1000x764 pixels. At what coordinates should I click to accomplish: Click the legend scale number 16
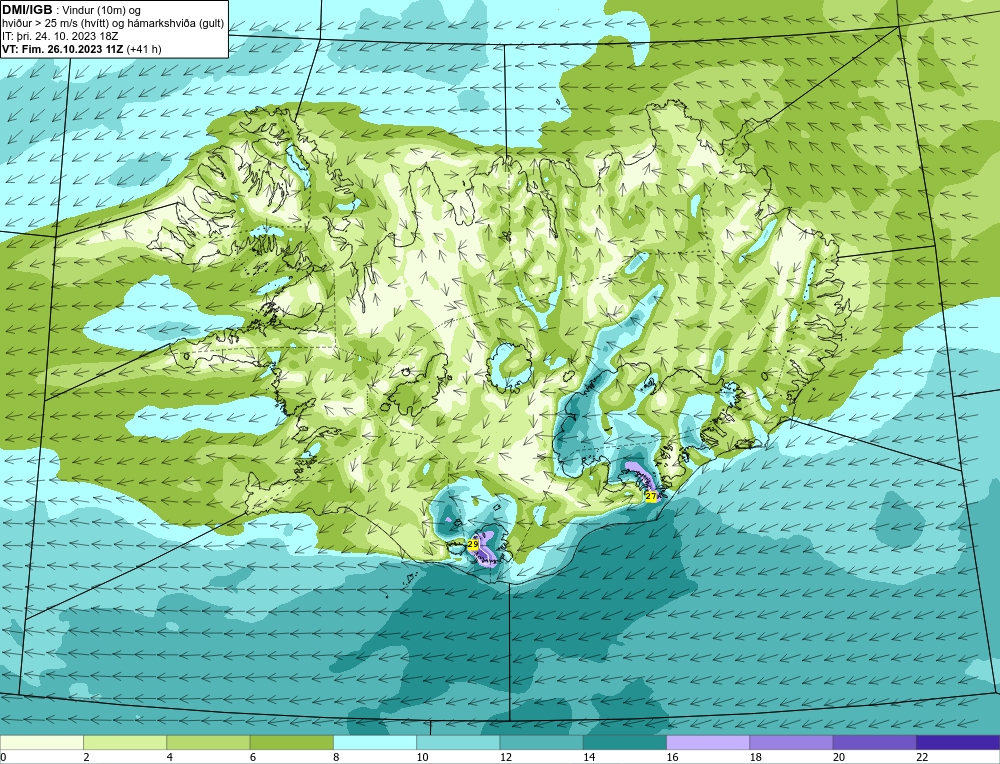coord(672,757)
